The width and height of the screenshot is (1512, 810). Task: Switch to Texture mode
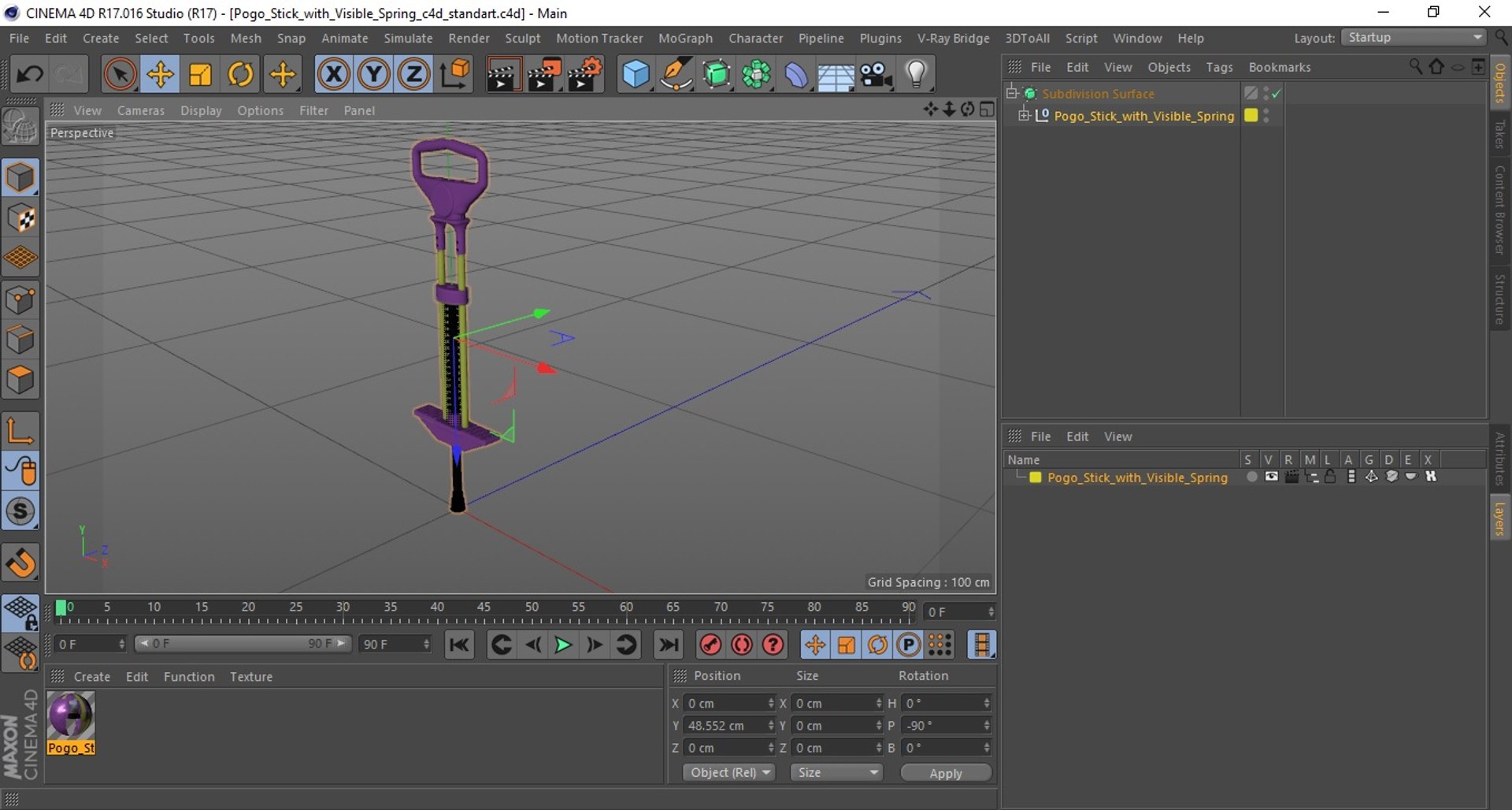pos(20,218)
